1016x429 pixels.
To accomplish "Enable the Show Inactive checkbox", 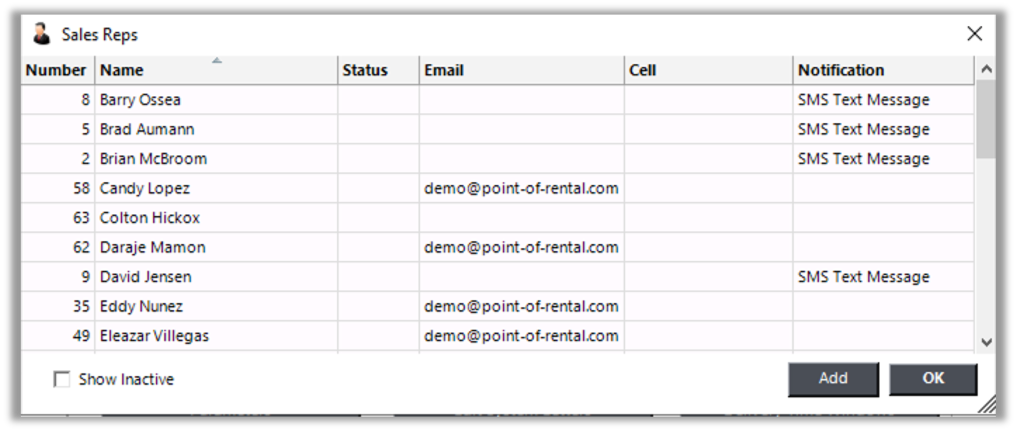I will pos(62,379).
